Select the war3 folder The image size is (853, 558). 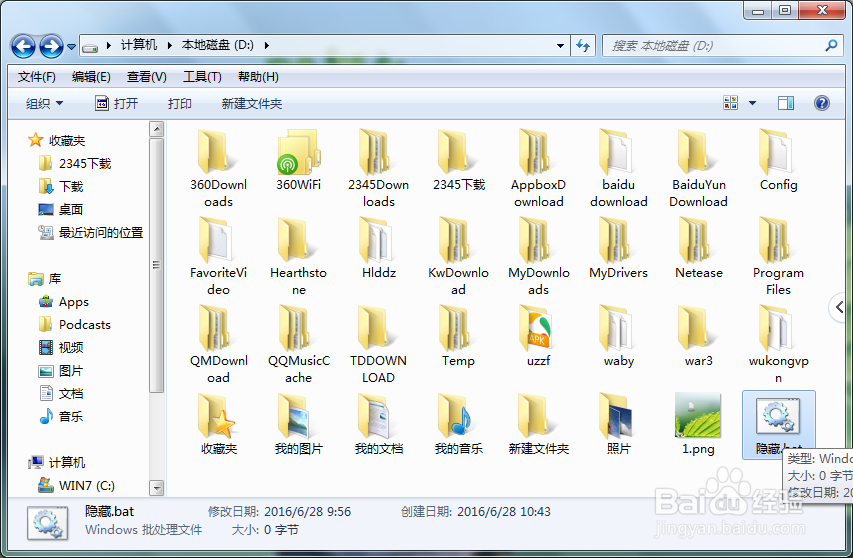click(699, 337)
